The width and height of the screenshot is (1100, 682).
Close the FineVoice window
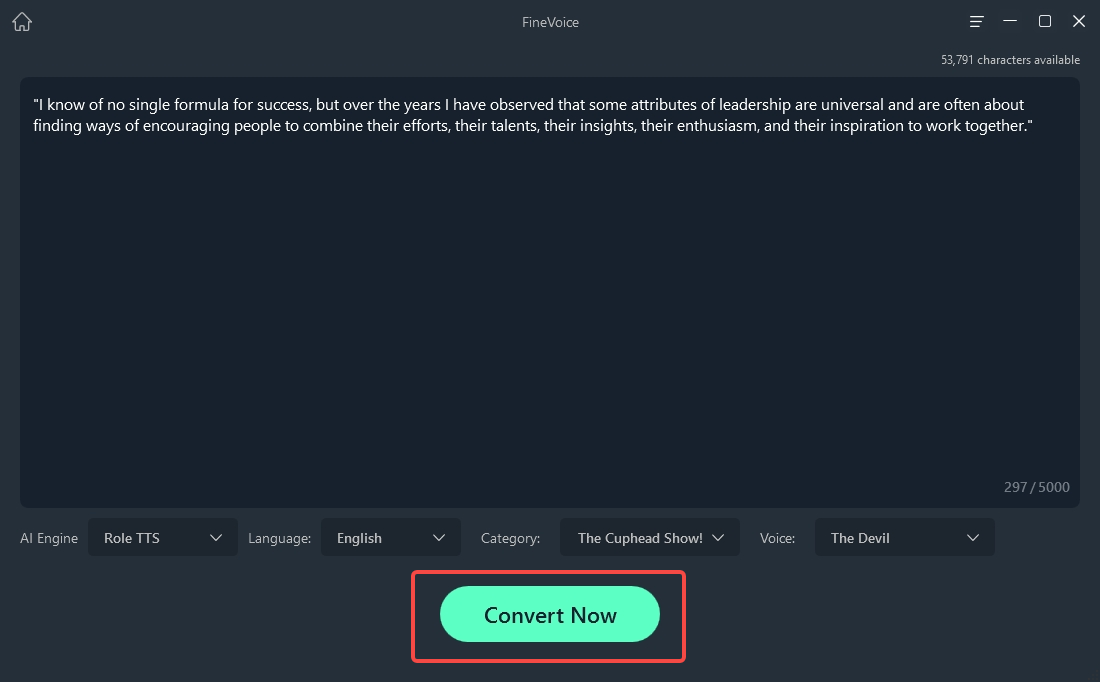(1079, 22)
